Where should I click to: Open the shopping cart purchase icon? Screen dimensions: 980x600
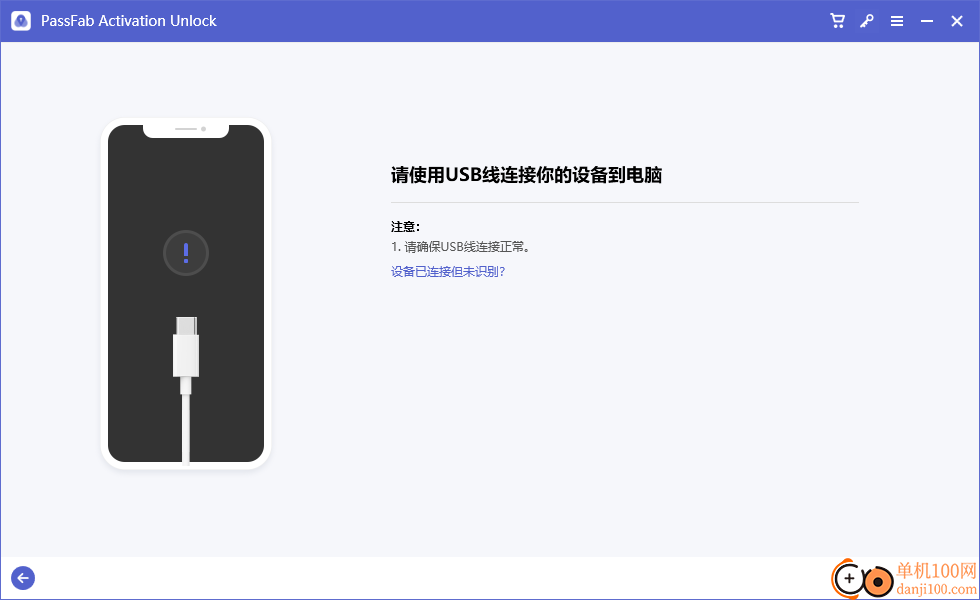point(837,21)
